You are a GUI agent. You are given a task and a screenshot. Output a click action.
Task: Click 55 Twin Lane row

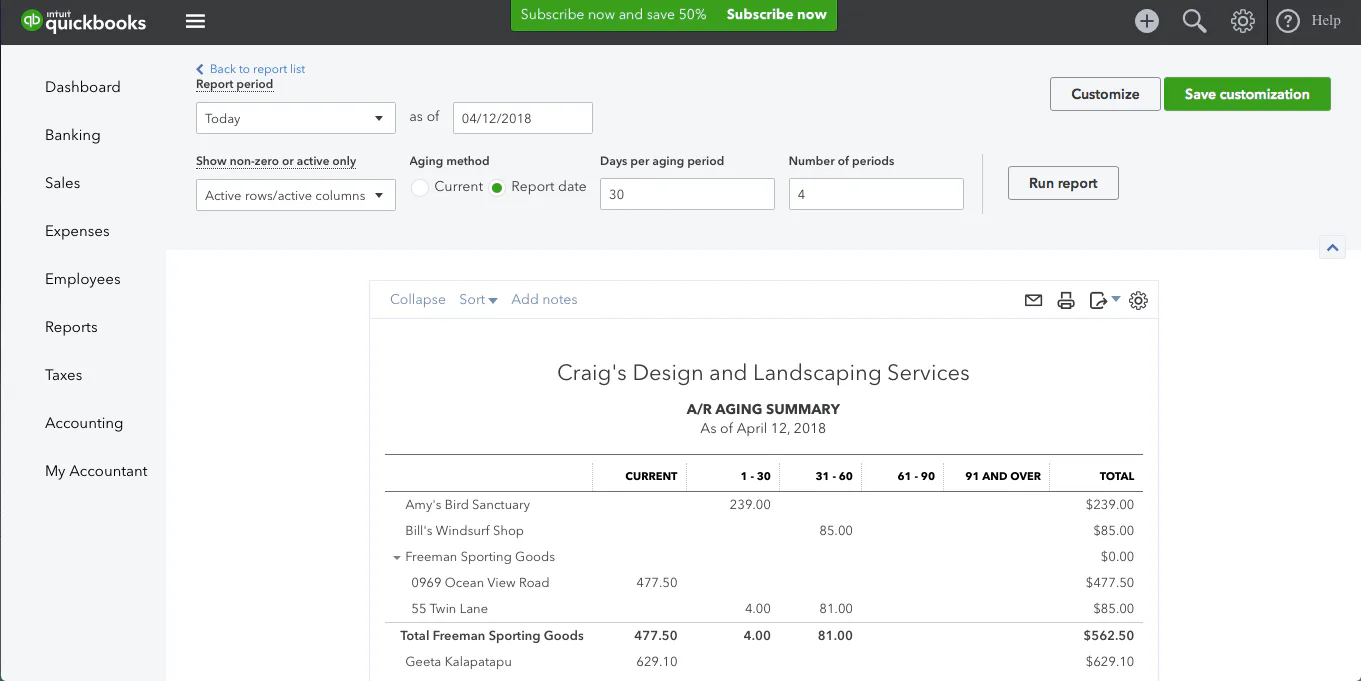[449, 609]
